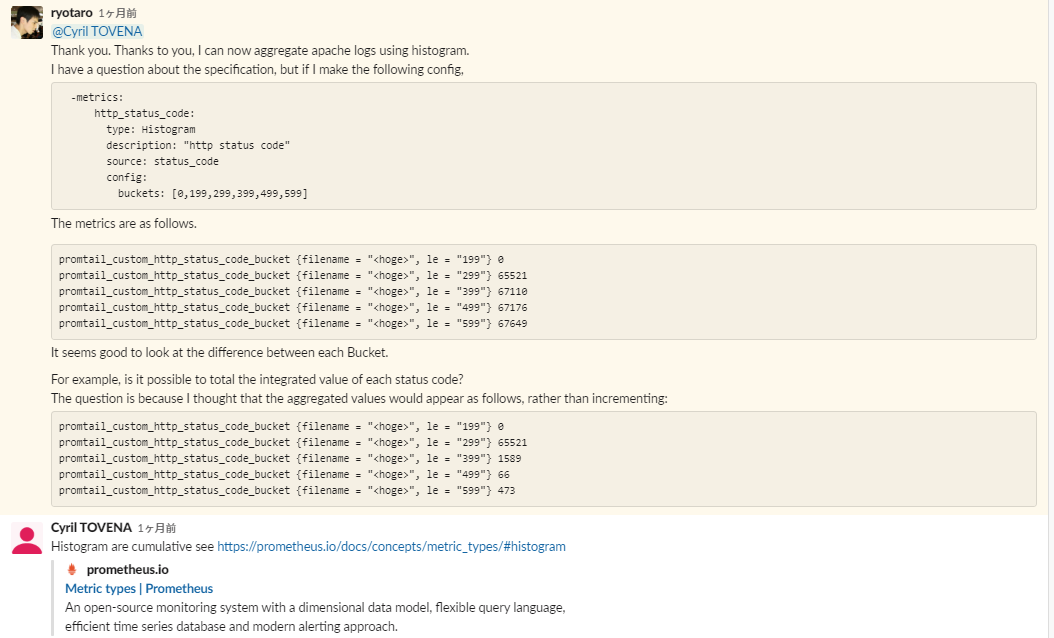Click the timestamp beside ryotaro's name
The width and height of the screenshot is (1054, 638).
[118, 13]
